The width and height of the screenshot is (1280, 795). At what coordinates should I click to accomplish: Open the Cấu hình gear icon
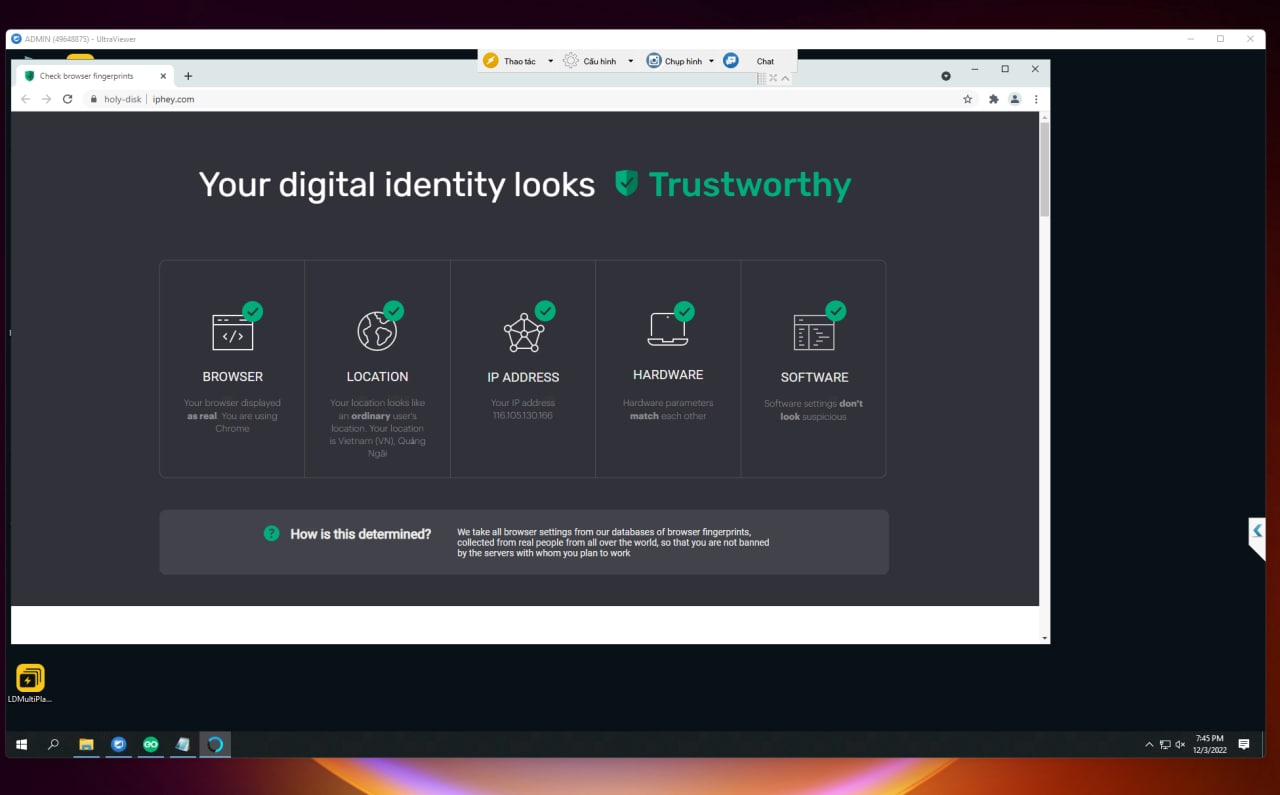pyautogui.click(x=571, y=61)
